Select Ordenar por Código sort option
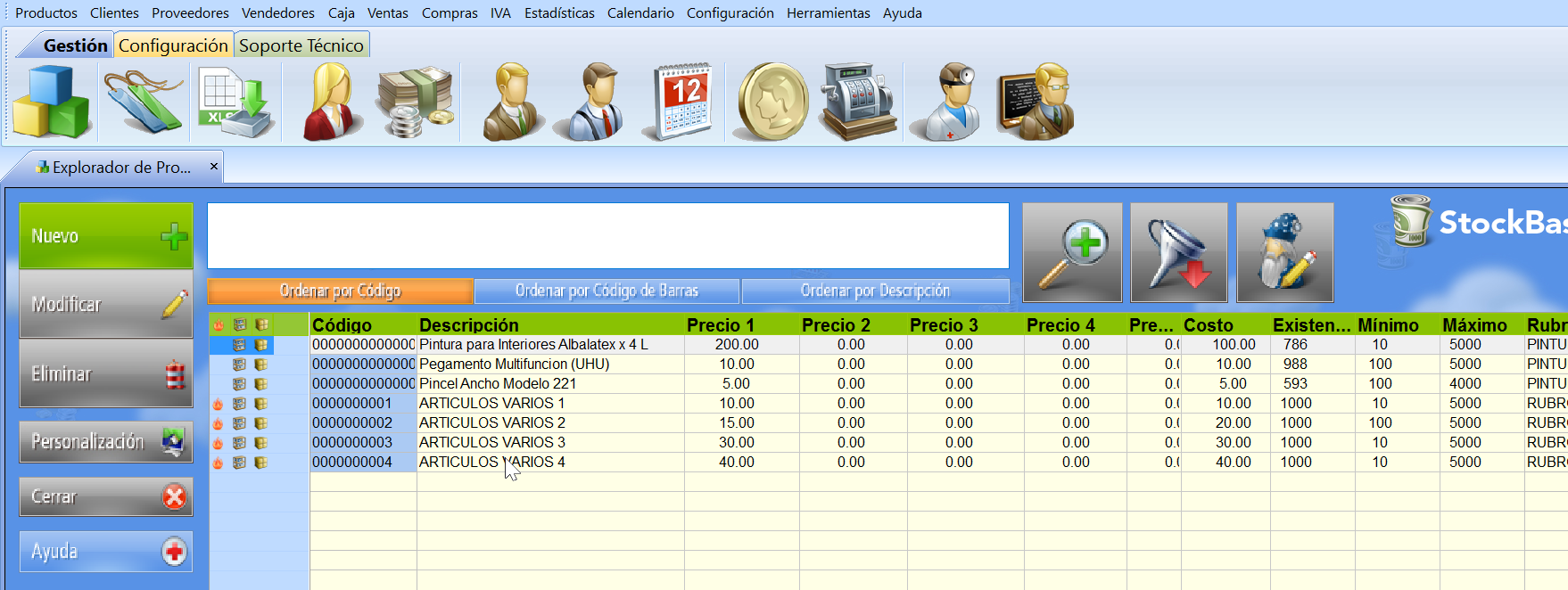Image resolution: width=1568 pixels, height=590 pixels. coord(340,291)
